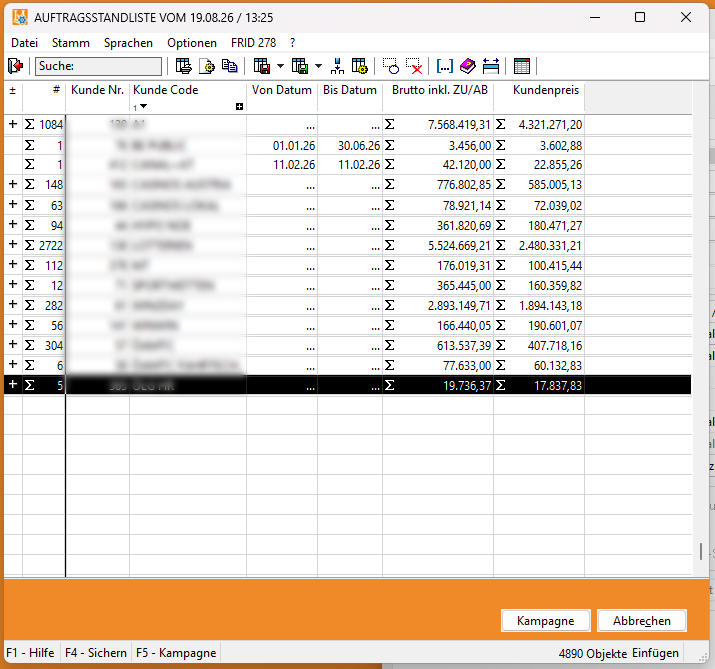Click the selection with red X icon
715x669 pixels.
point(414,66)
